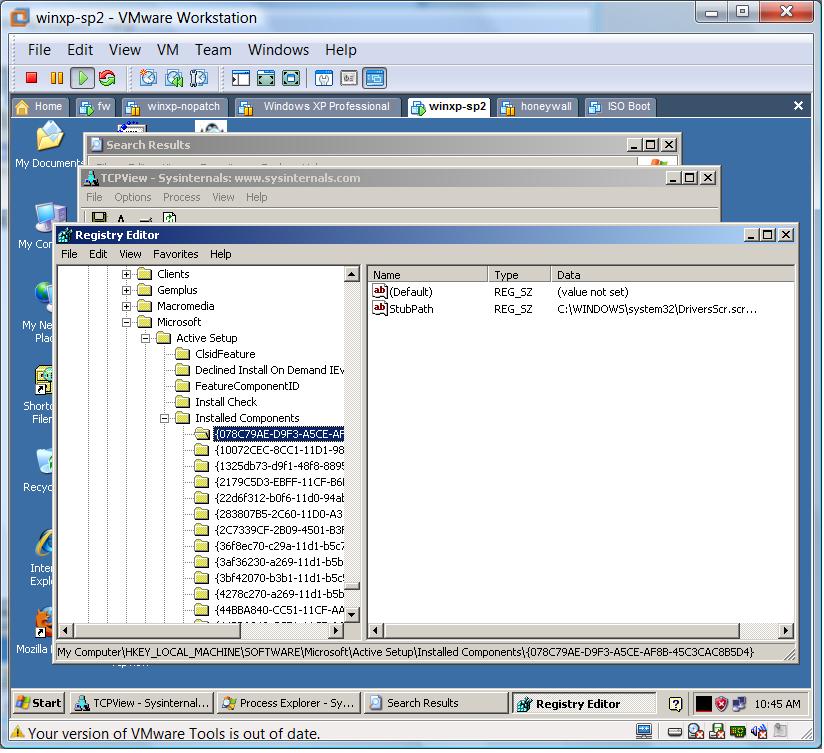Click the registry tree scroll down arrow
824x753 pixels.
[352, 614]
